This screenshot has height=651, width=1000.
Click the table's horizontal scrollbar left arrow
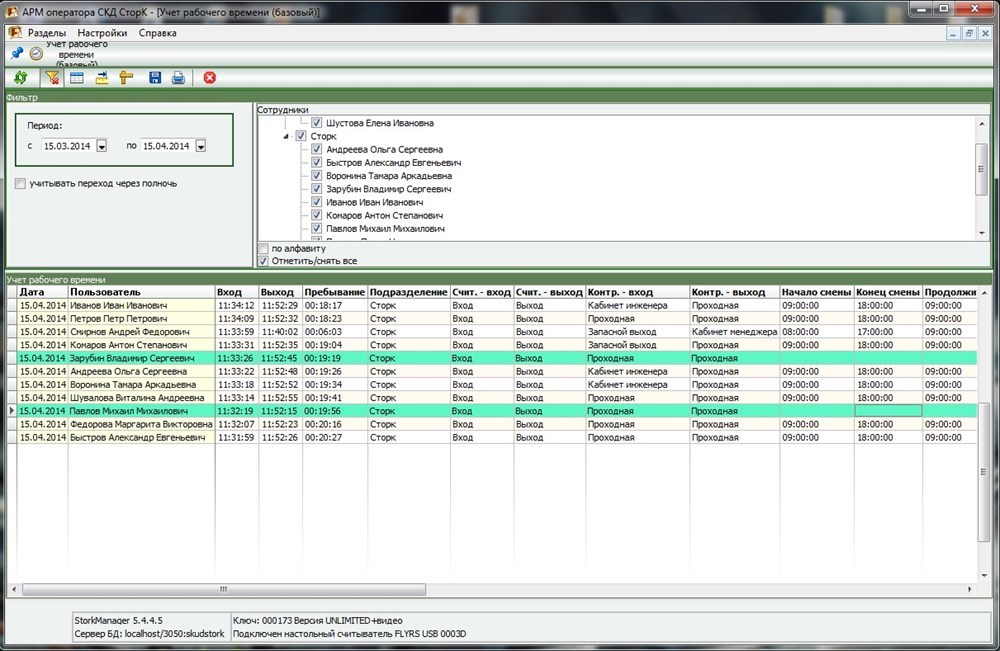(x=14, y=590)
